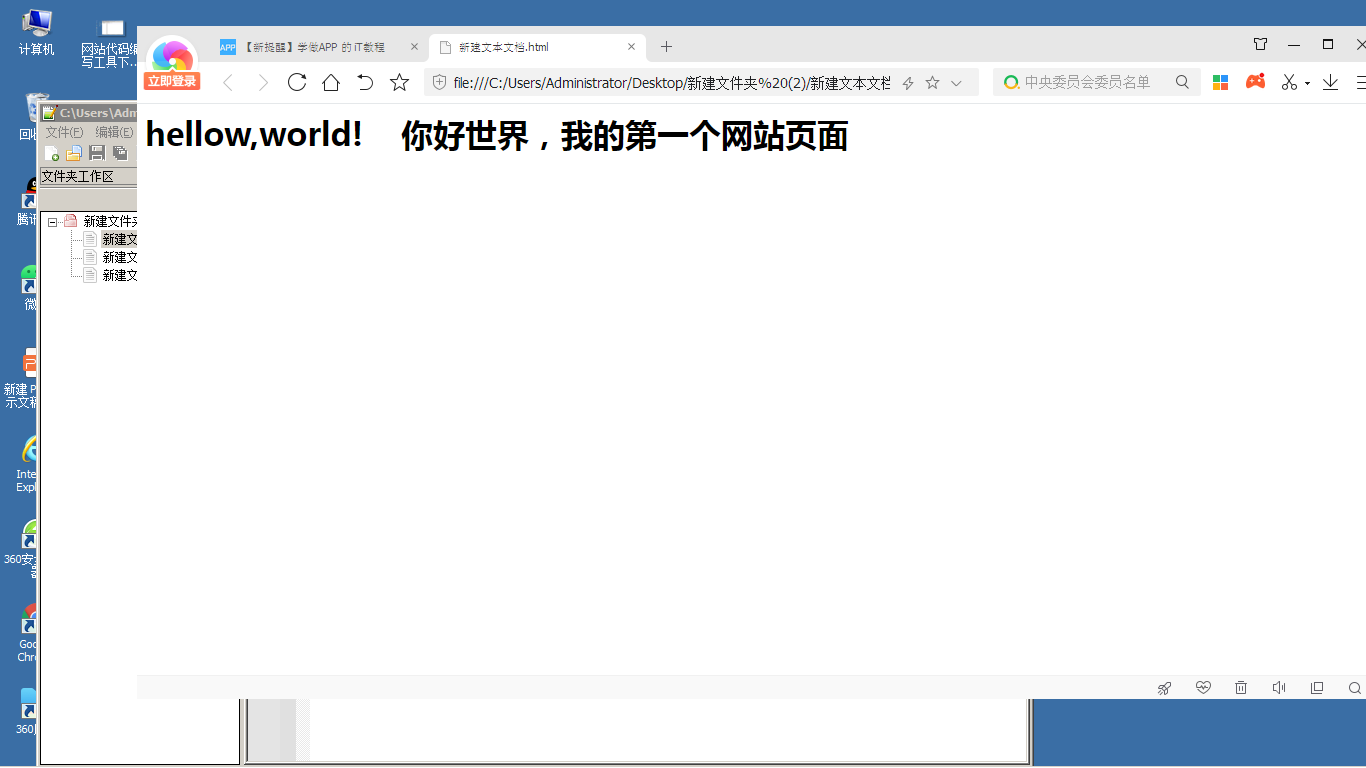
Task: Open the colorful apps grid icon
Action: [x=1220, y=82]
